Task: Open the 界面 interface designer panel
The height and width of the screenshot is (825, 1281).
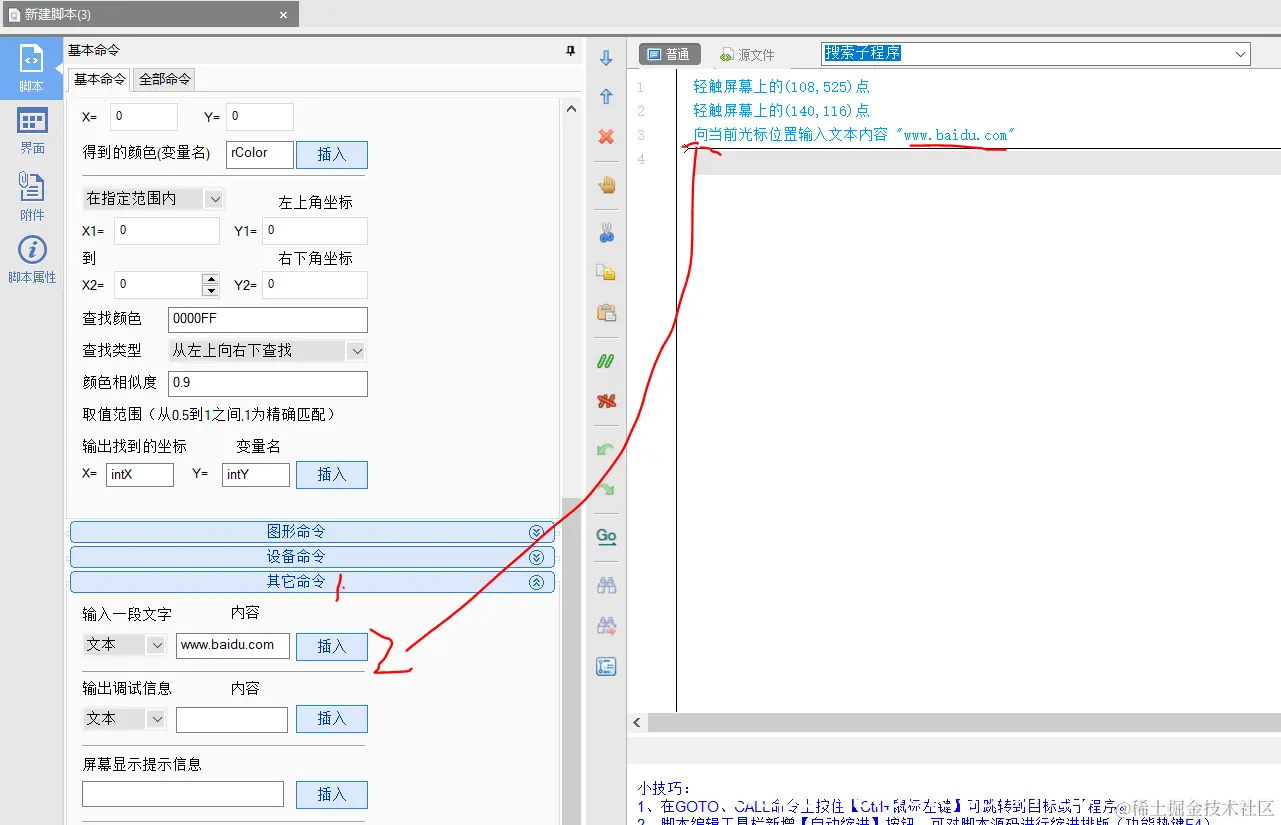Action: [31, 130]
